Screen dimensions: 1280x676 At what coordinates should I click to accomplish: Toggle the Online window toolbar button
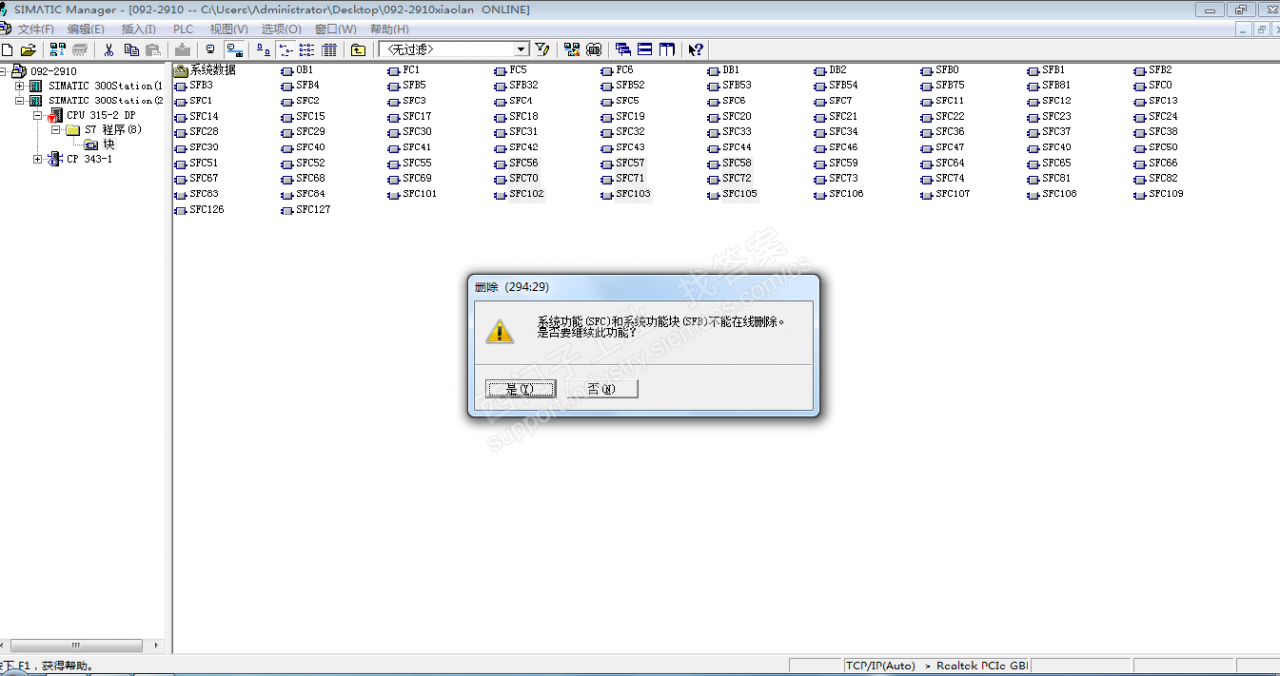[235, 49]
